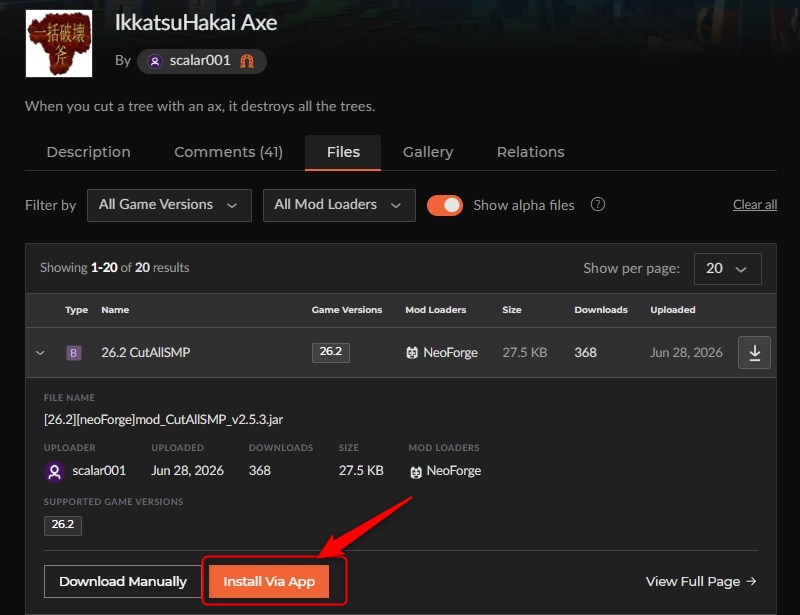800x615 pixels.
Task: Click the Downloads column header
Action: (x=601, y=310)
